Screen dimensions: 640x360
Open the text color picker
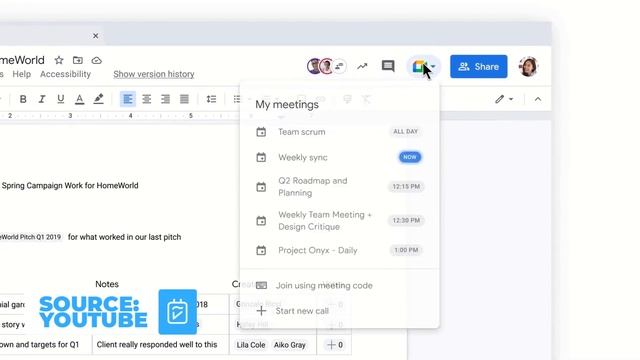pyautogui.click(x=80, y=99)
